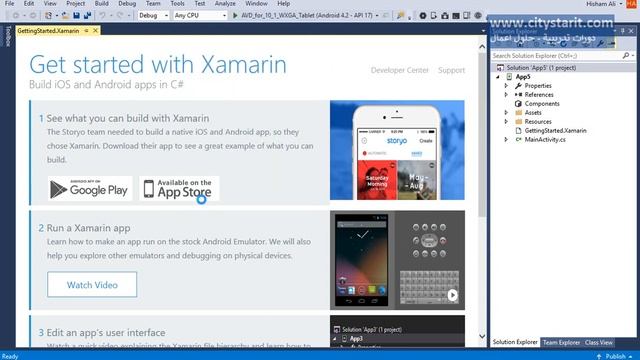Click the globe icon in the toolbar

click(x=478, y=16)
